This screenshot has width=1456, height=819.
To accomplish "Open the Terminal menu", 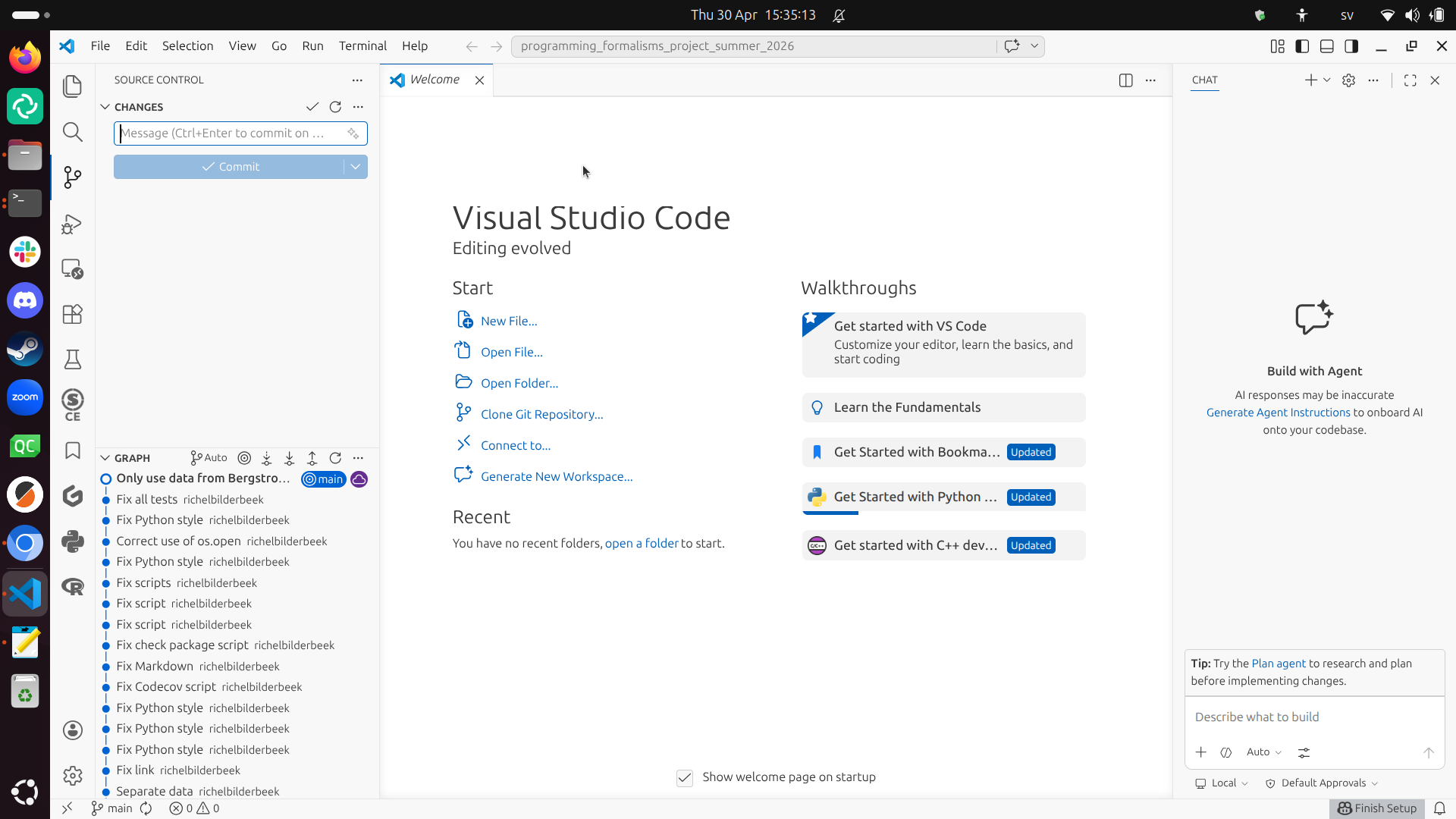I will coord(362,46).
